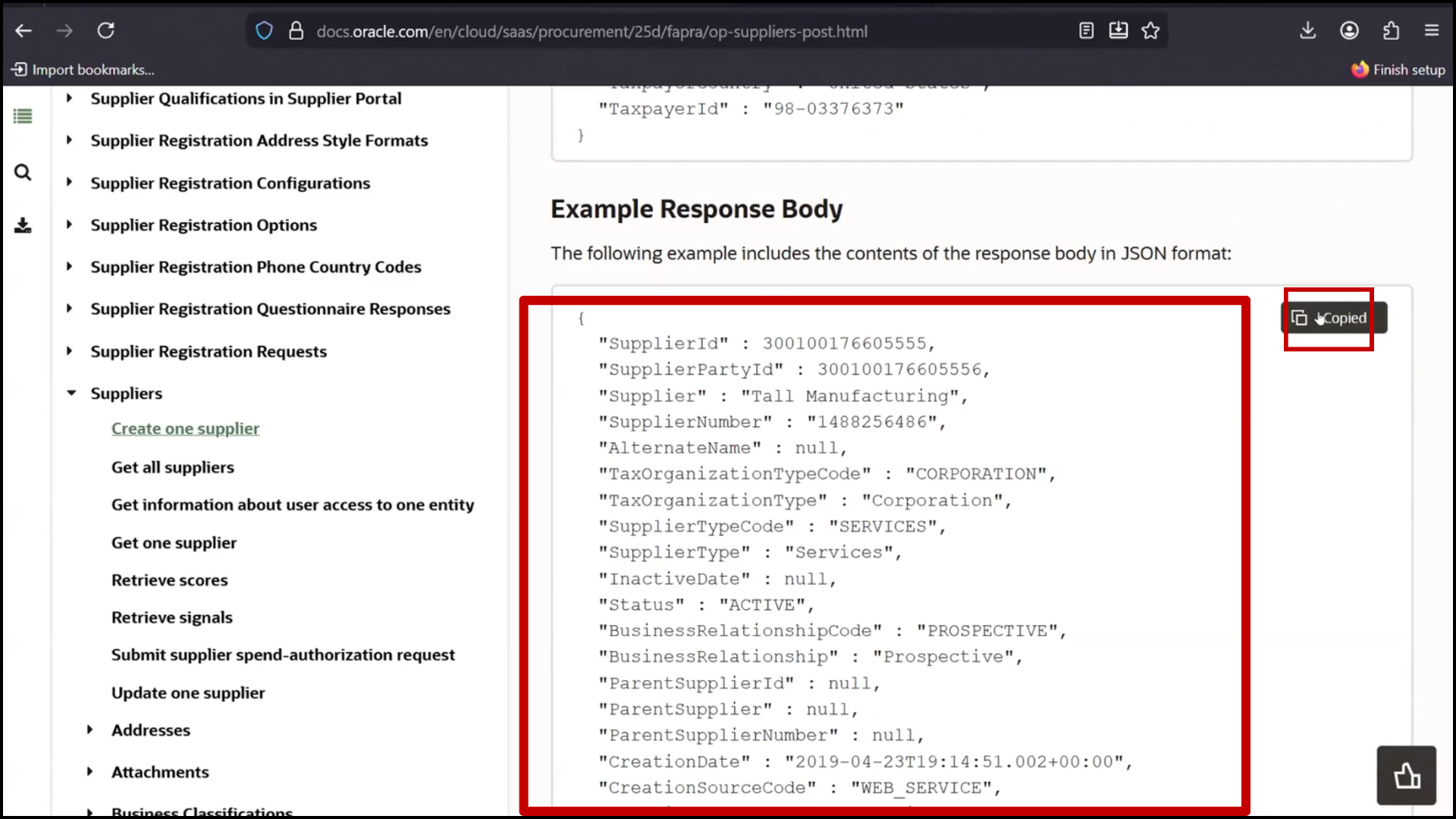Bookmark this page with the star icon
Image resolution: width=1456 pixels, height=819 pixels.
coord(1151,31)
